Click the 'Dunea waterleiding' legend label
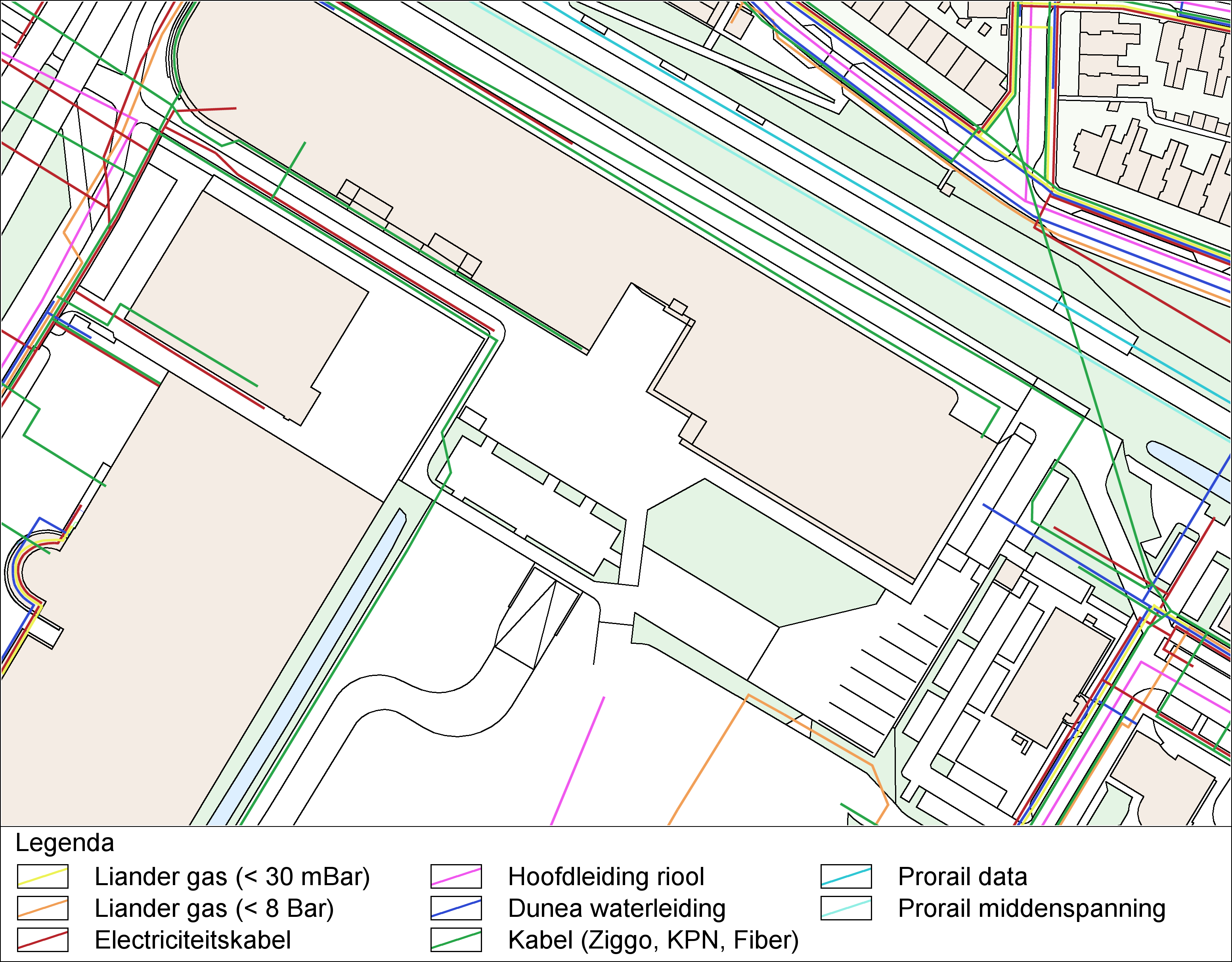1232x962 pixels. click(617, 909)
